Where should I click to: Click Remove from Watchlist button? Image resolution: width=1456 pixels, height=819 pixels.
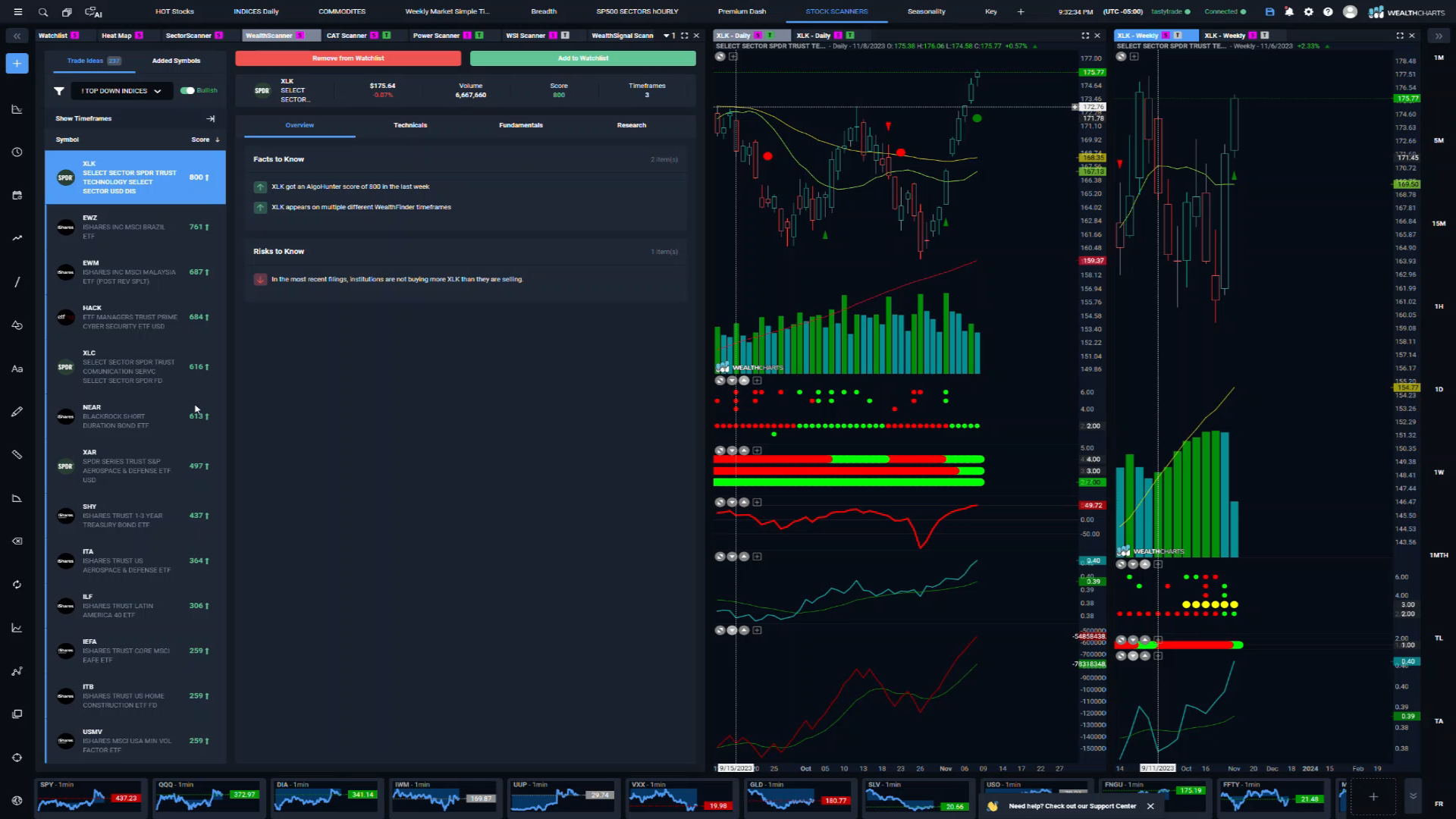(348, 58)
